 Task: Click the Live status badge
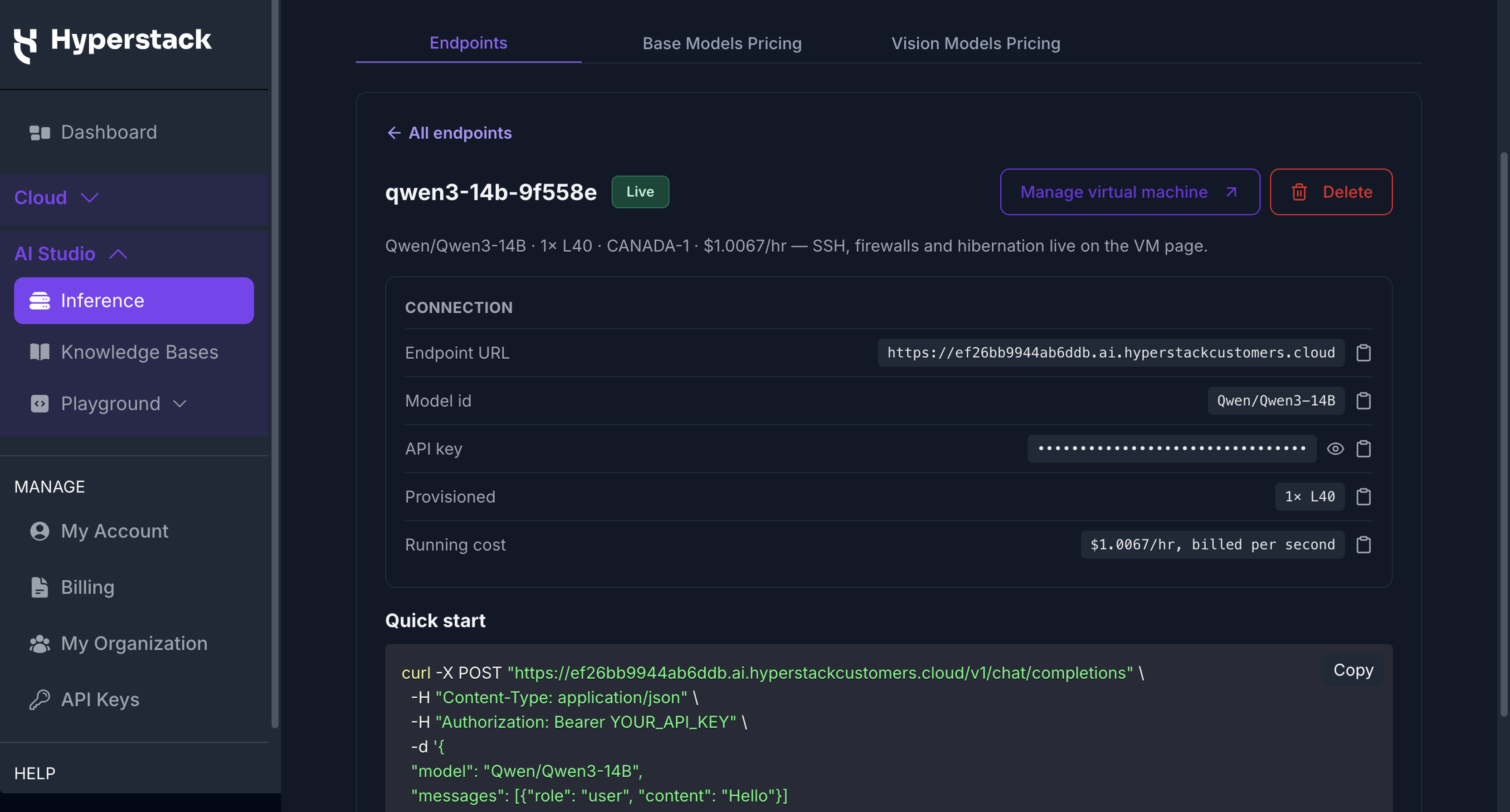tap(640, 192)
